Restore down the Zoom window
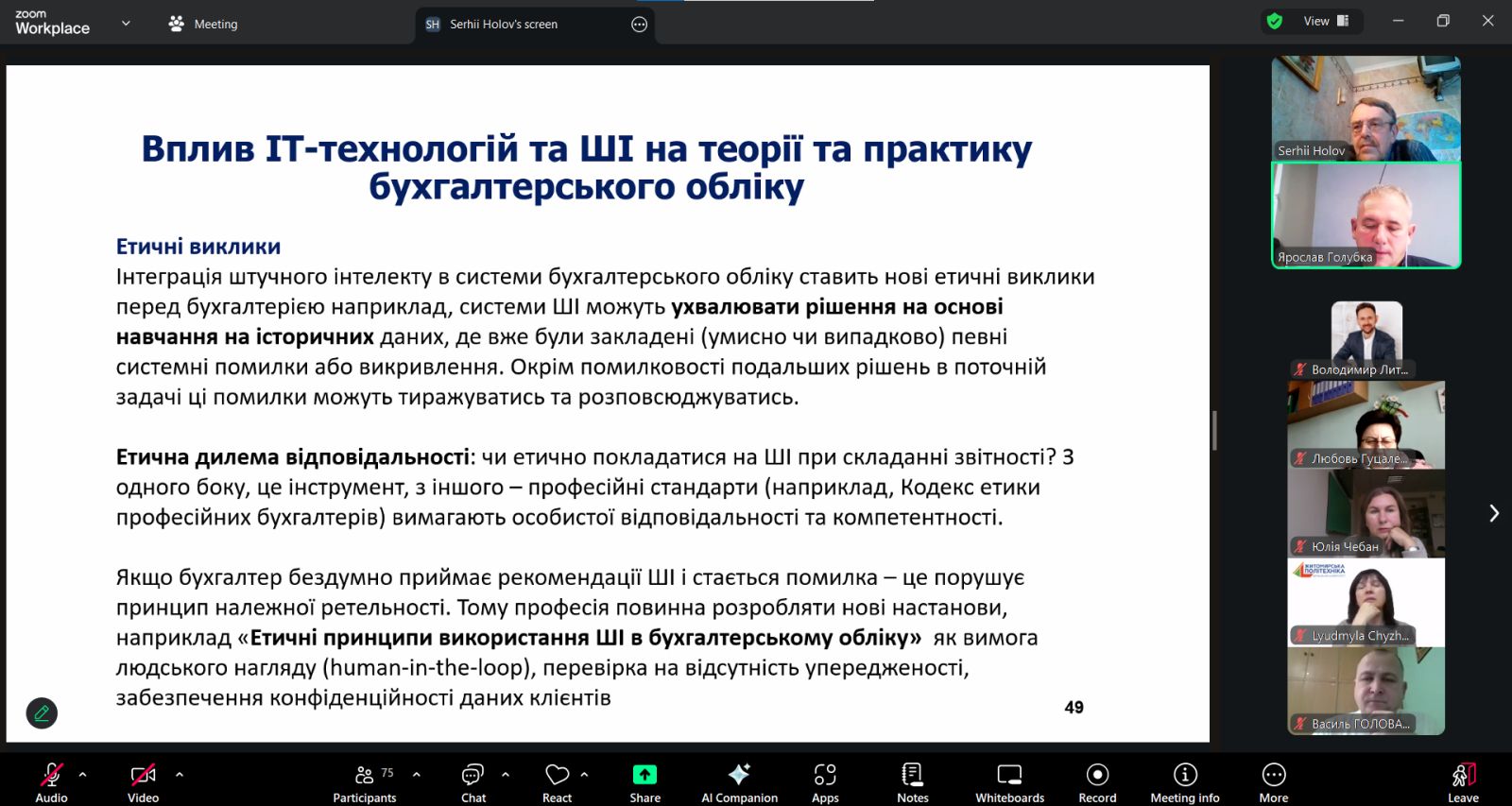 (x=1443, y=21)
